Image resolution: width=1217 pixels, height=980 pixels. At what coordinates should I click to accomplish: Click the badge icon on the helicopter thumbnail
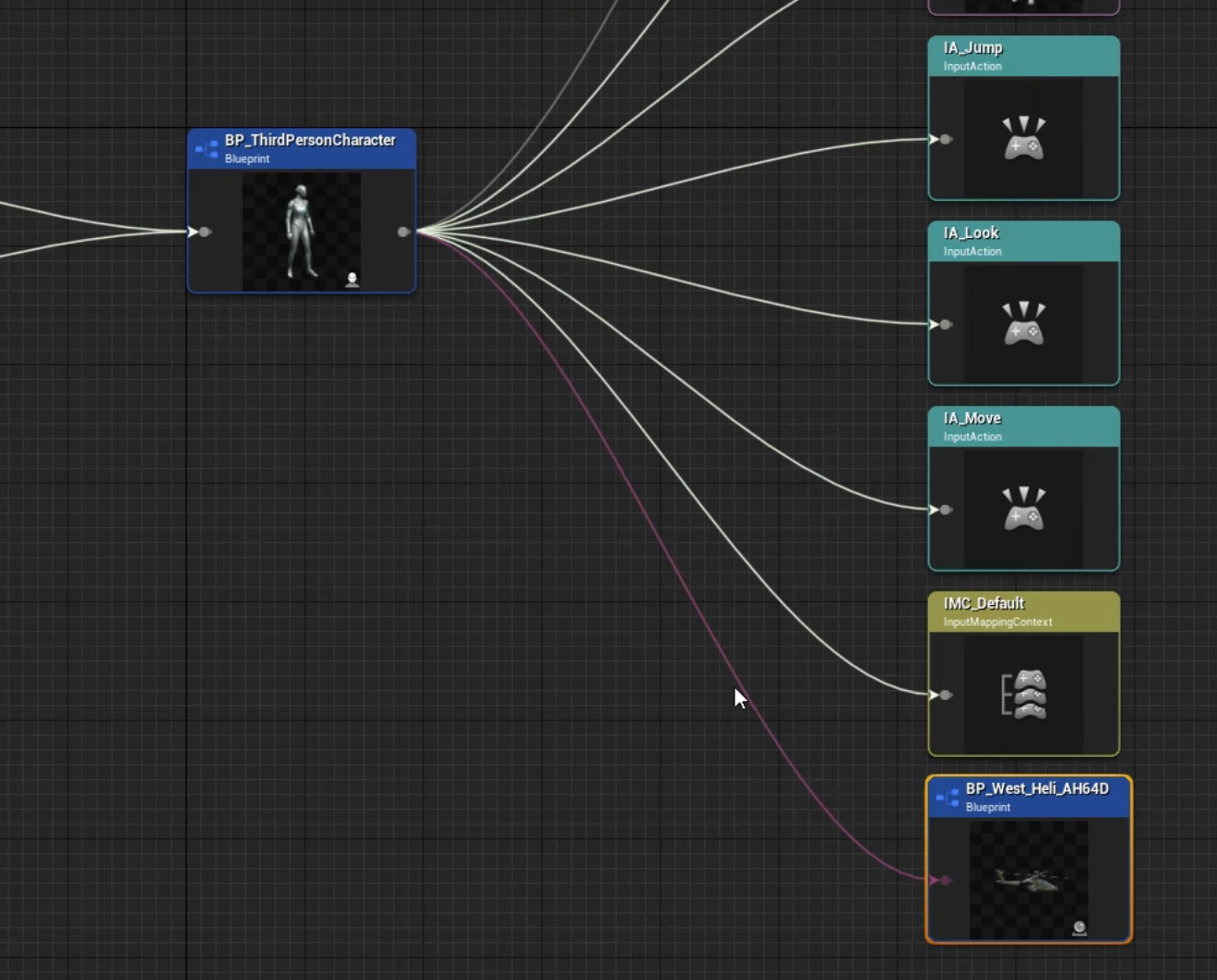(1079, 928)
